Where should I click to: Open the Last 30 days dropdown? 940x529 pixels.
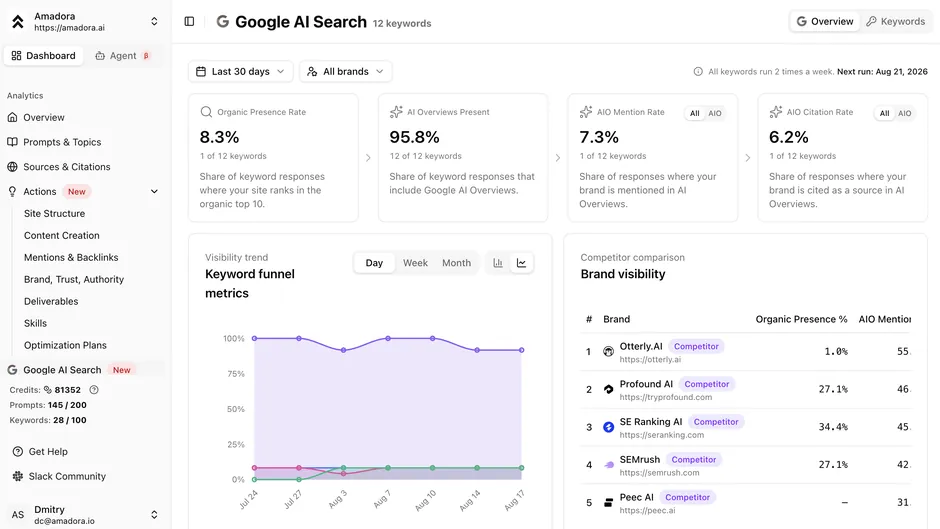coord(240,71)
